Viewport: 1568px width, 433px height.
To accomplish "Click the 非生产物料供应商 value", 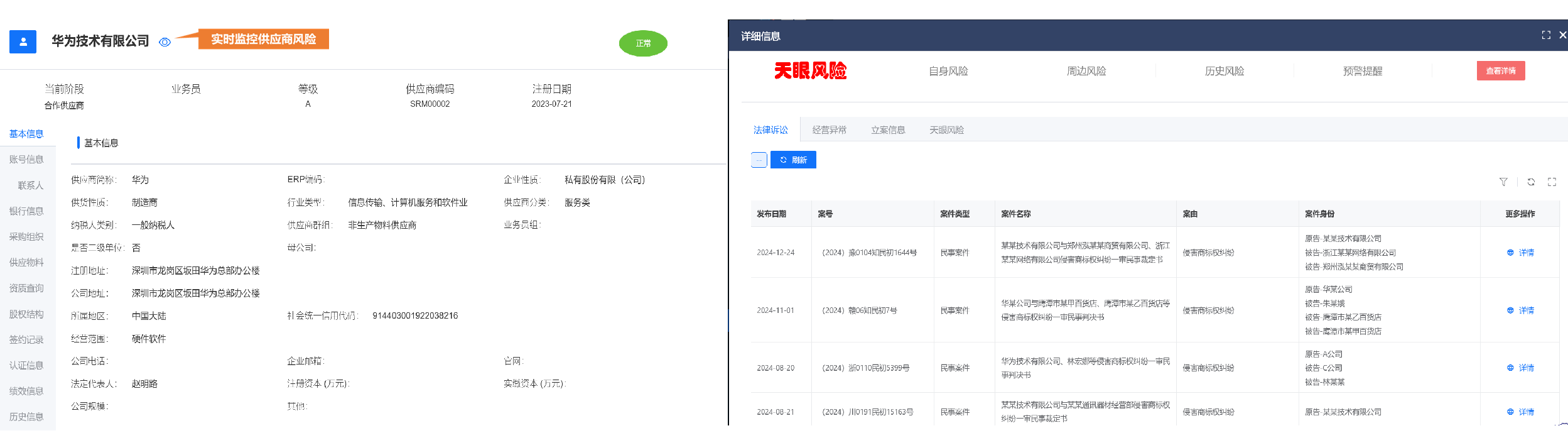I will coord(382,225).
